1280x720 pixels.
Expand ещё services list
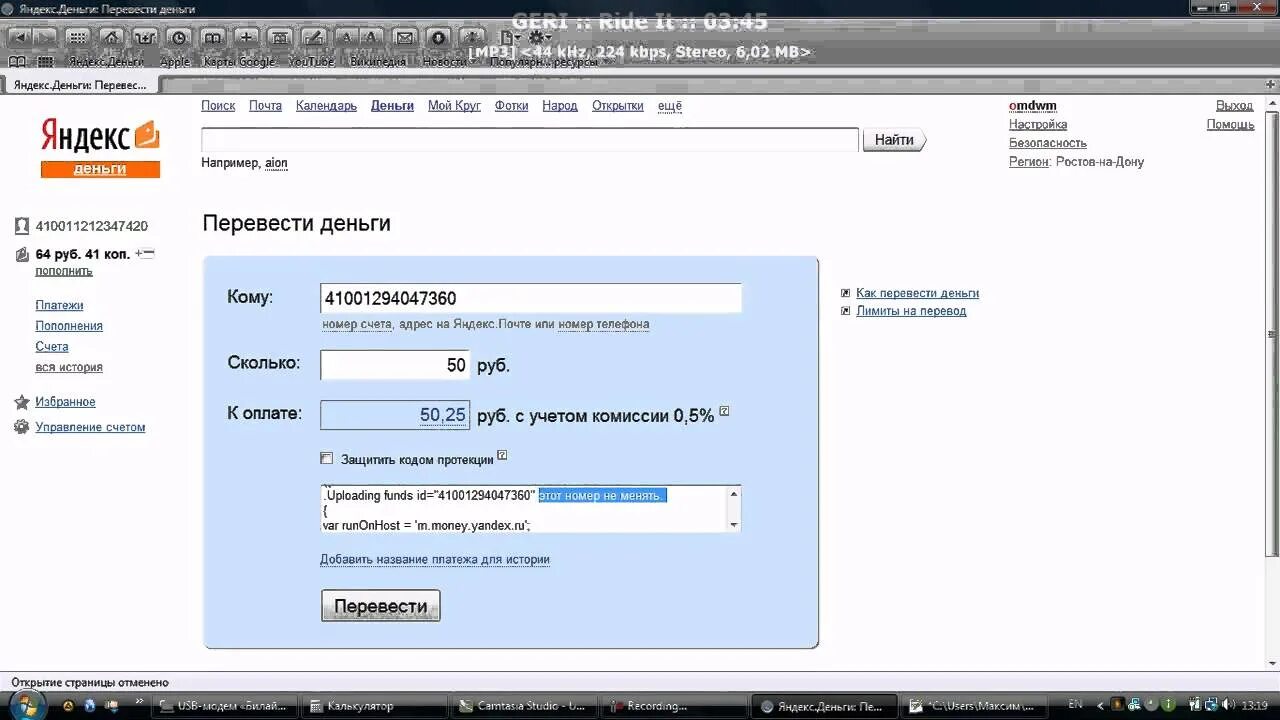pyautogui.click(x=670, y=105)
